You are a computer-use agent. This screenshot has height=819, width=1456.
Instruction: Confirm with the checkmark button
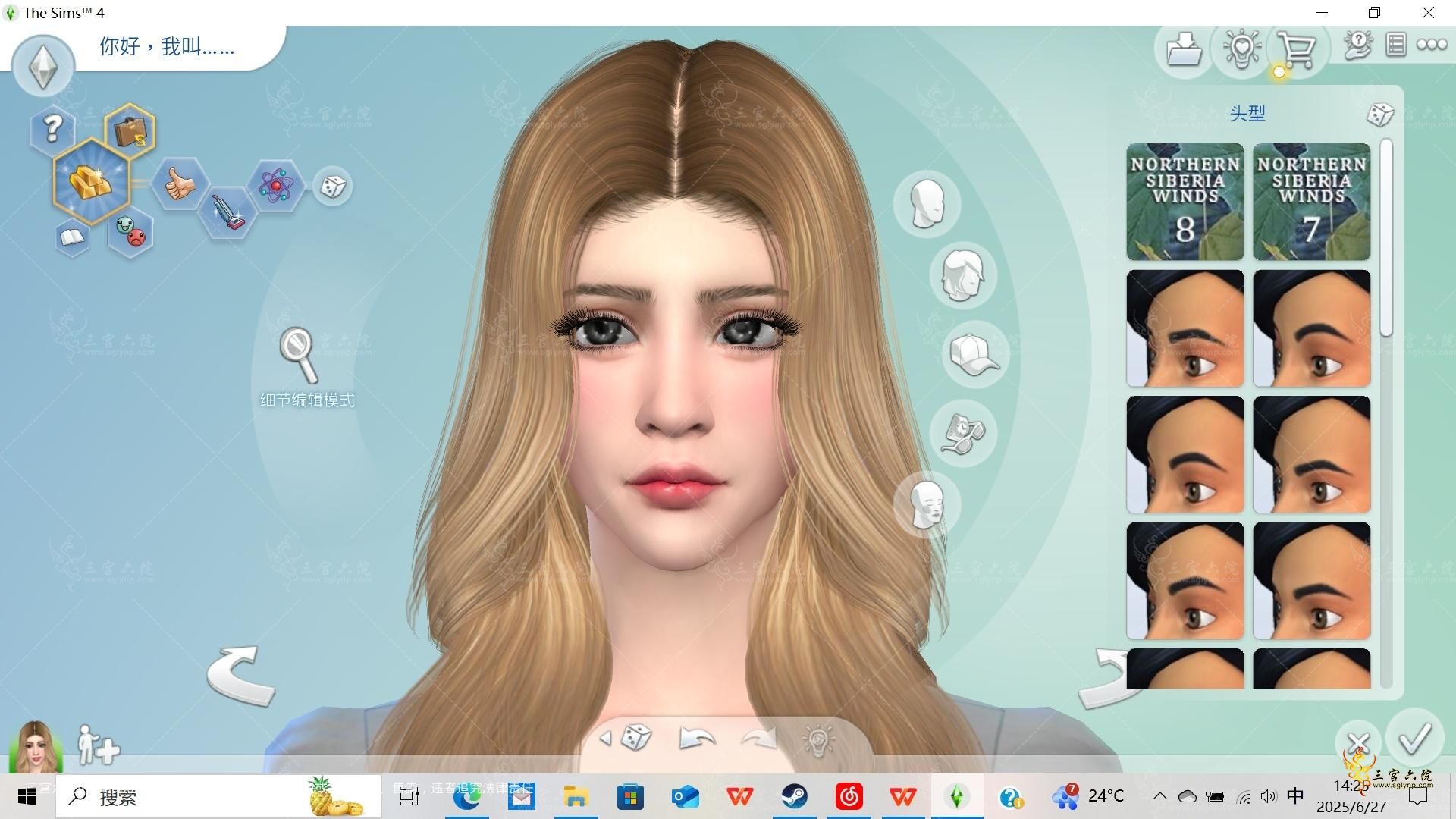(x=1414, y=737)
